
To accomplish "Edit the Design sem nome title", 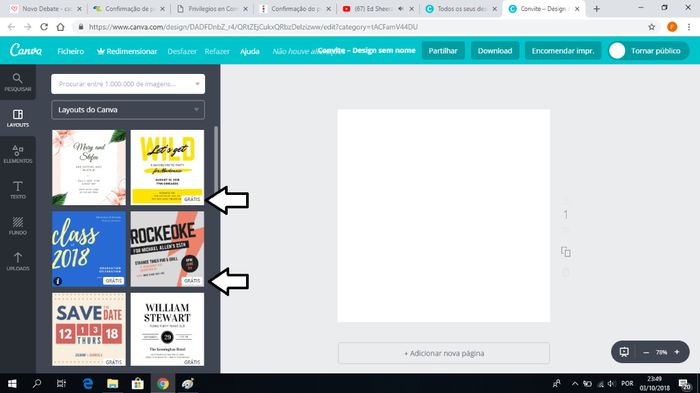I will tap(367, 50).
